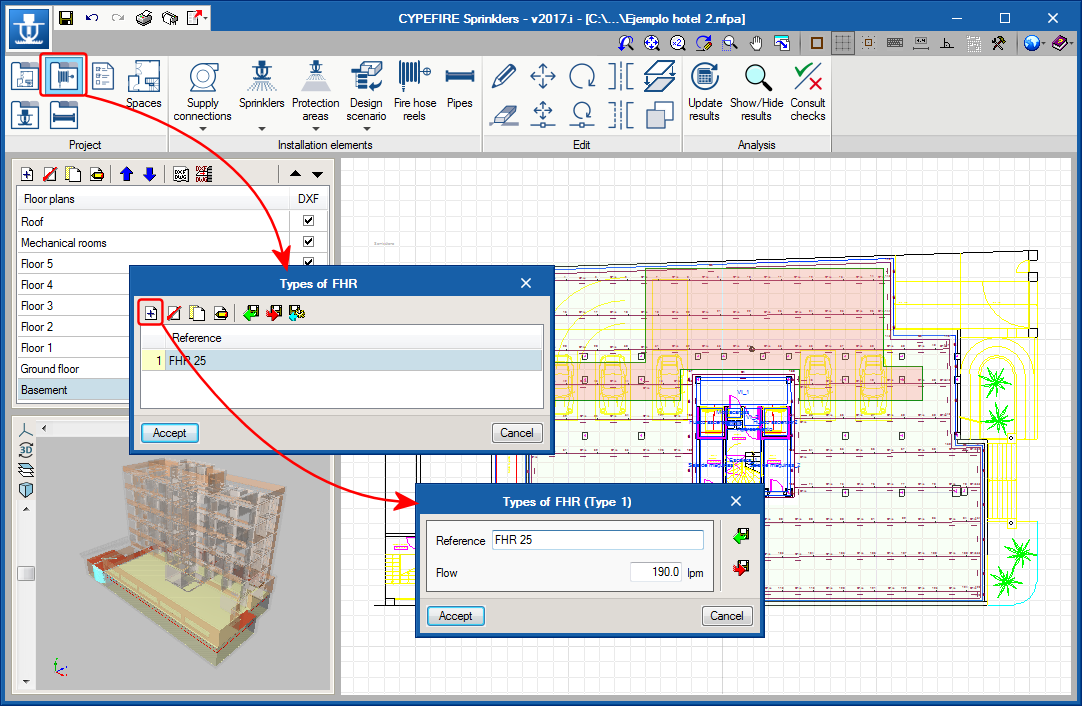Viewport: 1082px width, 706px height.
Task: Click Show/Hide results magnifier icon
Action: coord(756,78)
